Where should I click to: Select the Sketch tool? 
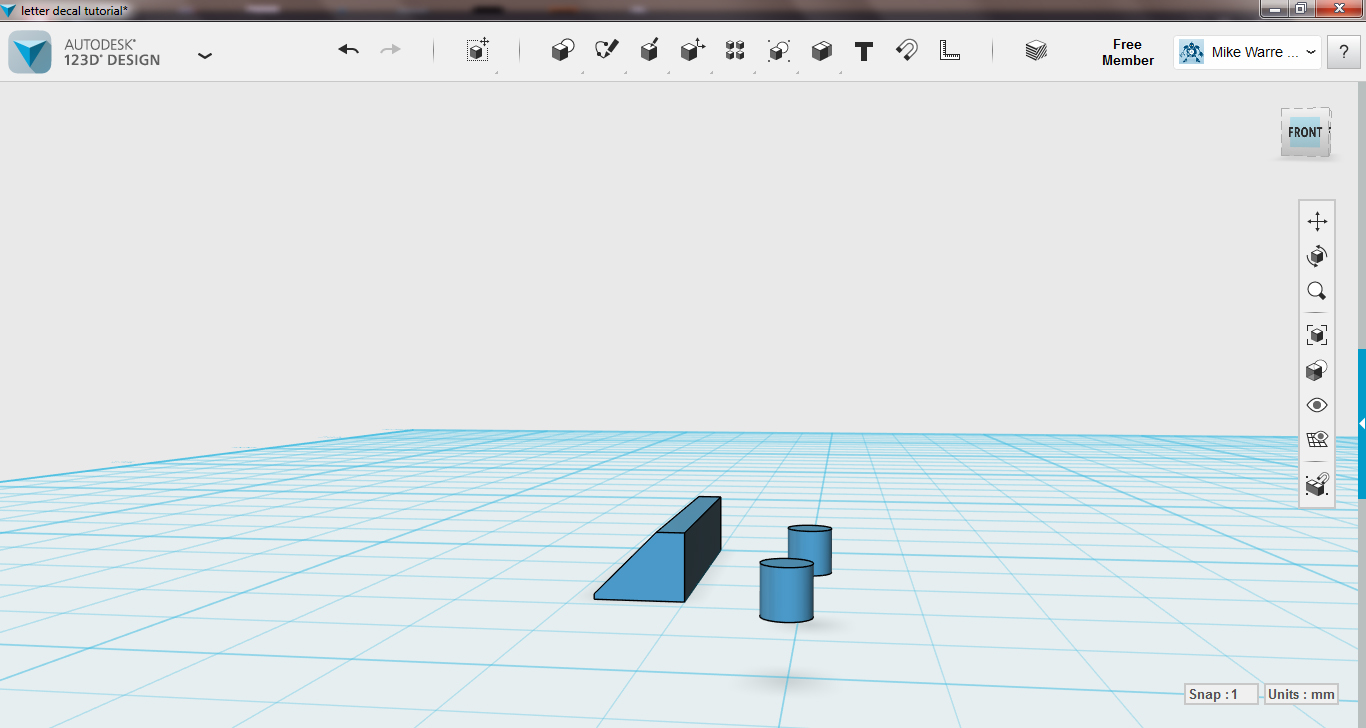[x=606, y=50]
